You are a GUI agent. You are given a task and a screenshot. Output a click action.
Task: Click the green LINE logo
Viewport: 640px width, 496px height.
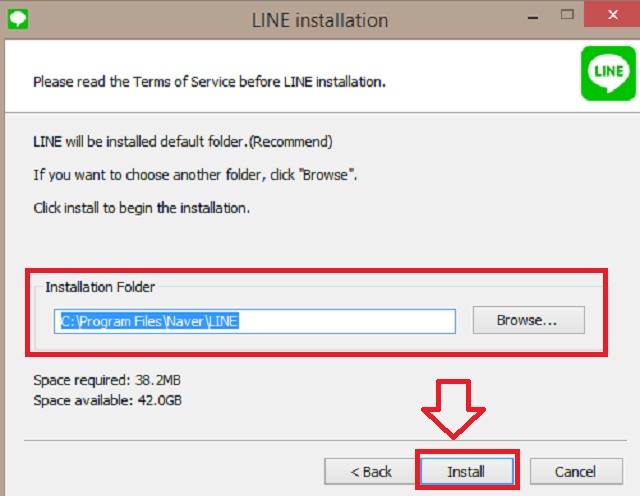(607, 75)
